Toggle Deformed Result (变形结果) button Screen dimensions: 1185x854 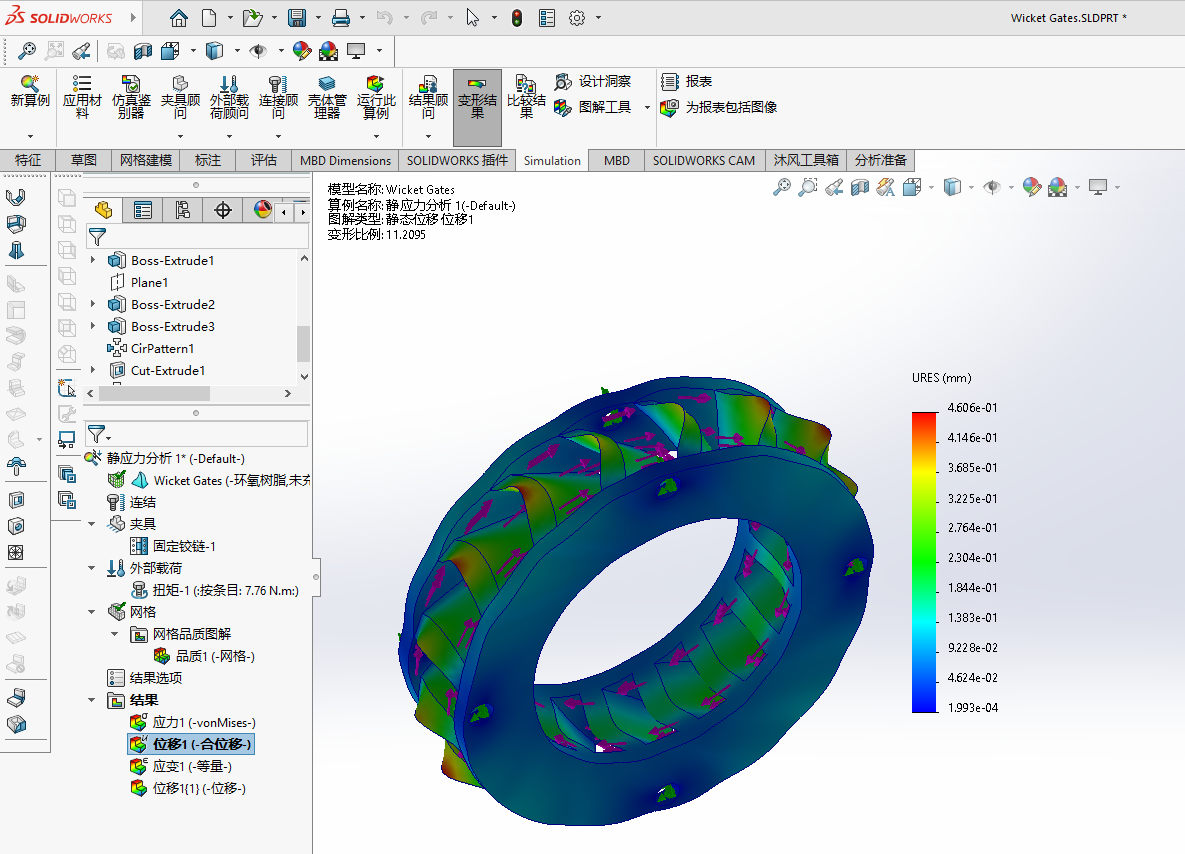point(477,107)
